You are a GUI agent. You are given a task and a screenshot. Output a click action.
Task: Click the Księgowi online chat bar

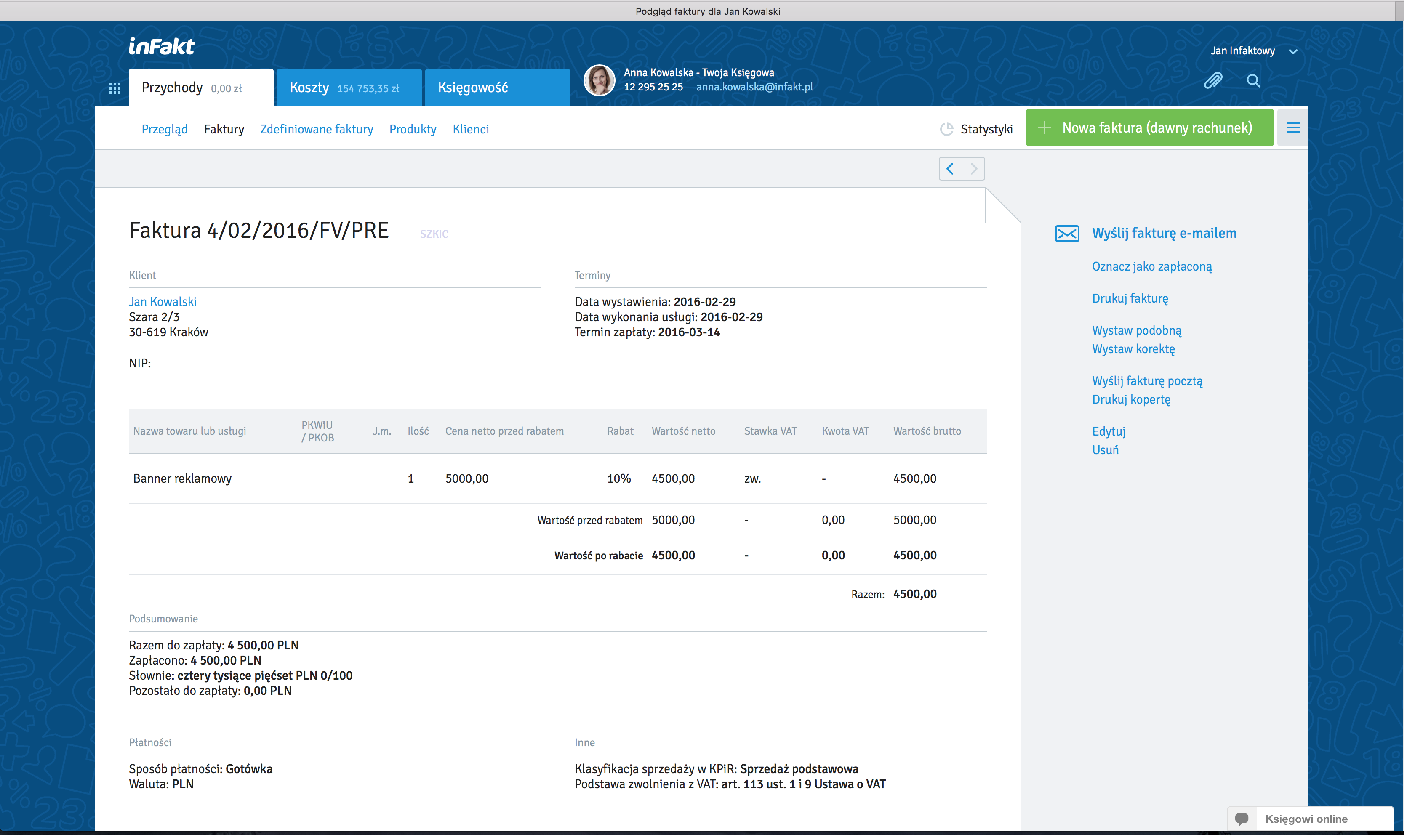tap(1310, 819)
